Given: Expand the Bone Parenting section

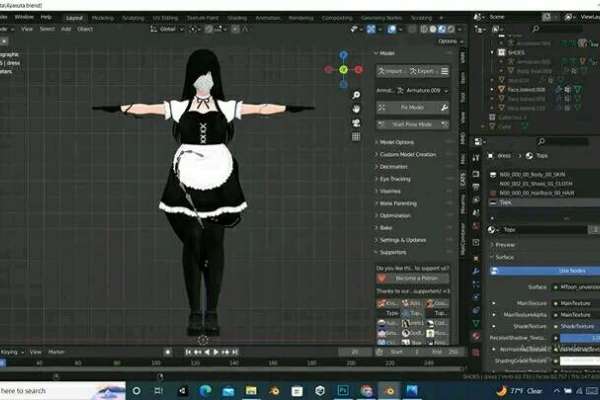Looking at the screenshot, I should click(x=398, y=204).
